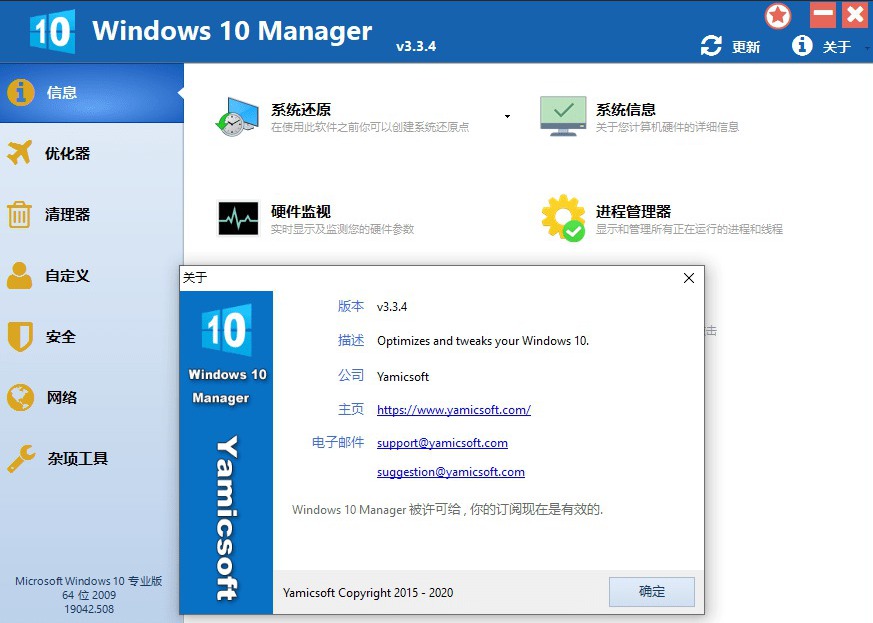Click the support@yamicsoft.com email link
The width and height of the screenshot is (873, 623).
coord(442,443)
